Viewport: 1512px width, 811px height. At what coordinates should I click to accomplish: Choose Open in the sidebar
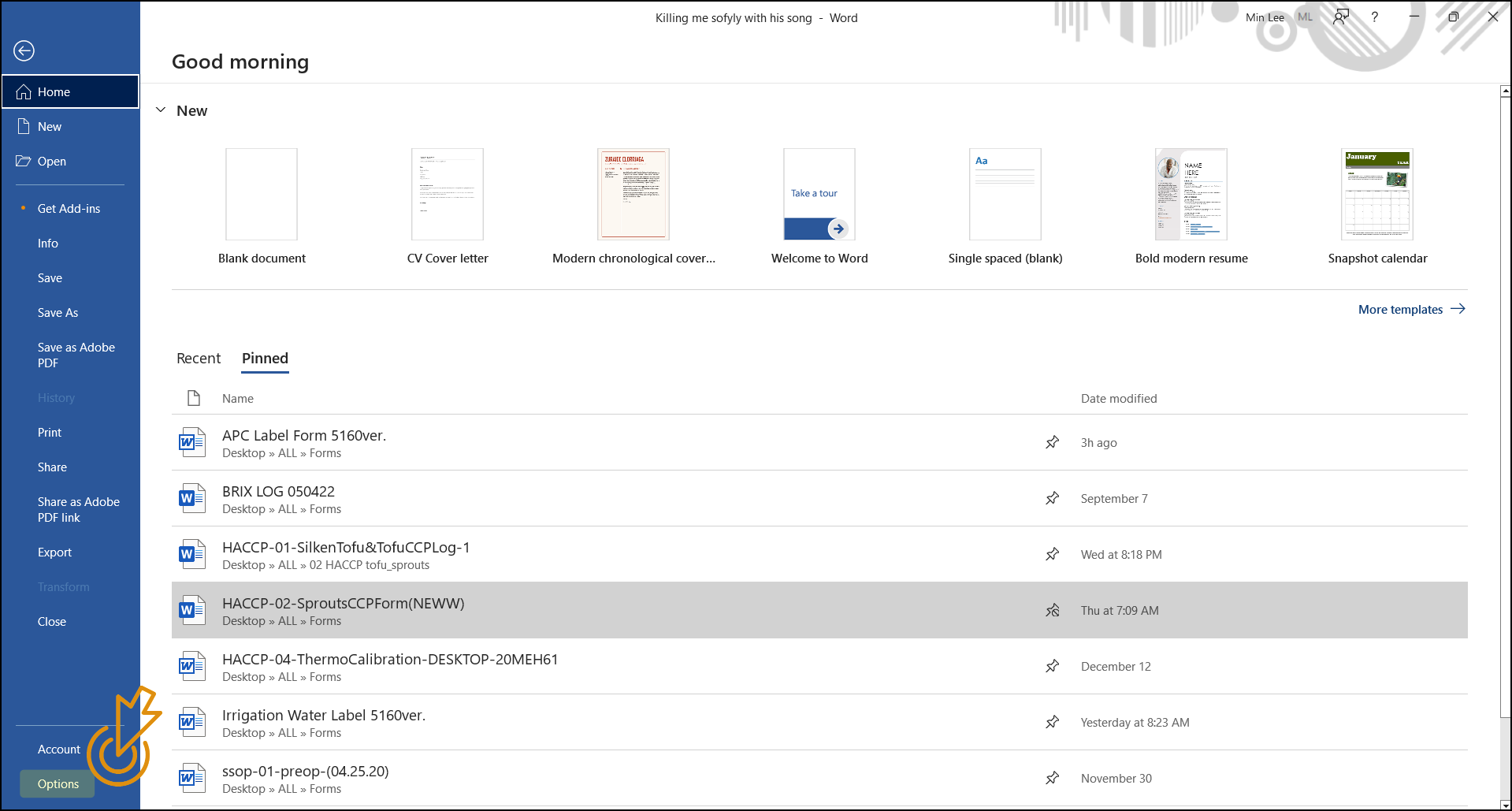coord(70,161)
